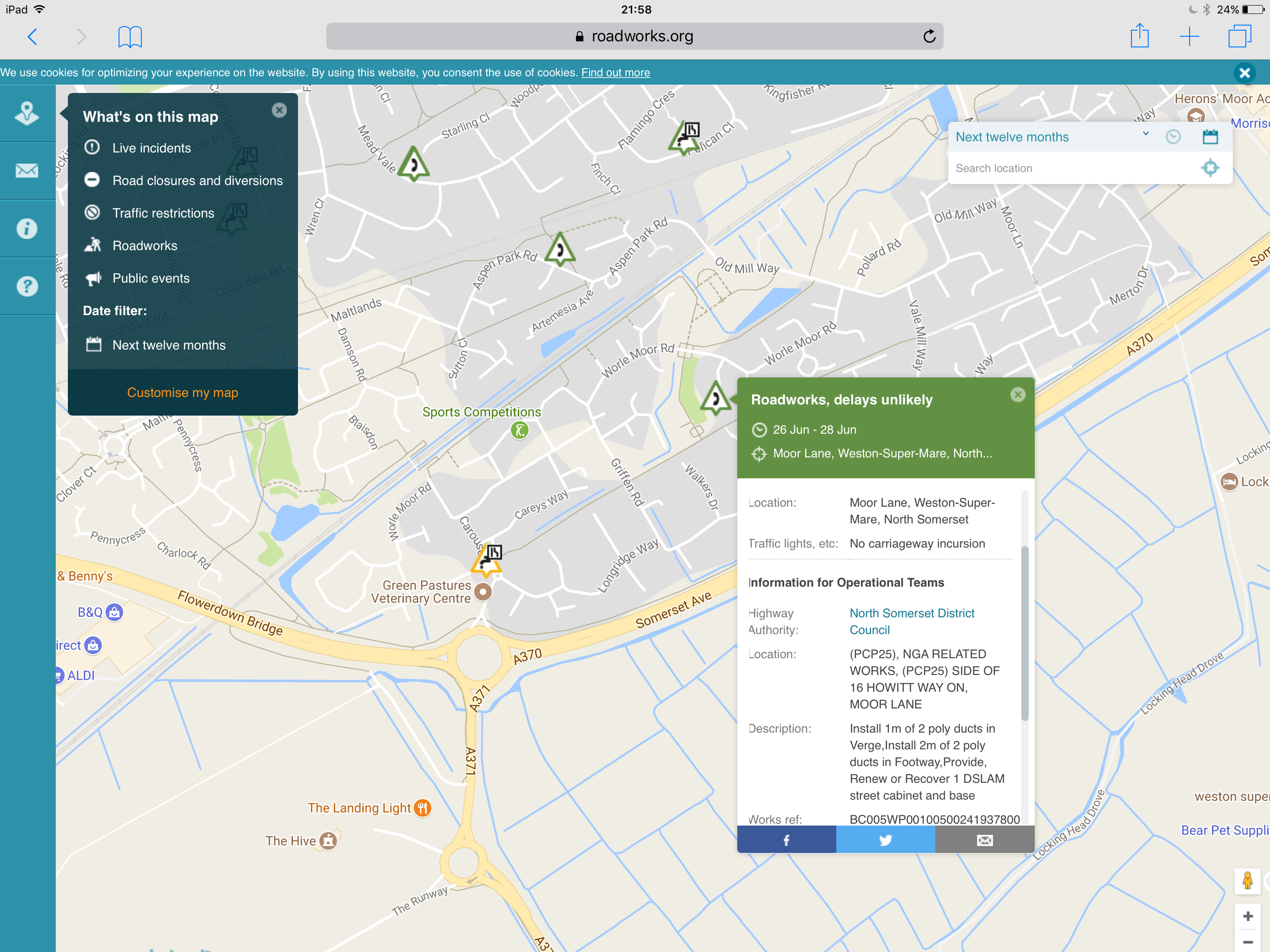Add a new Safari tab
This screenshot has height=952, width=1270.
click(x=1190, y=37)
